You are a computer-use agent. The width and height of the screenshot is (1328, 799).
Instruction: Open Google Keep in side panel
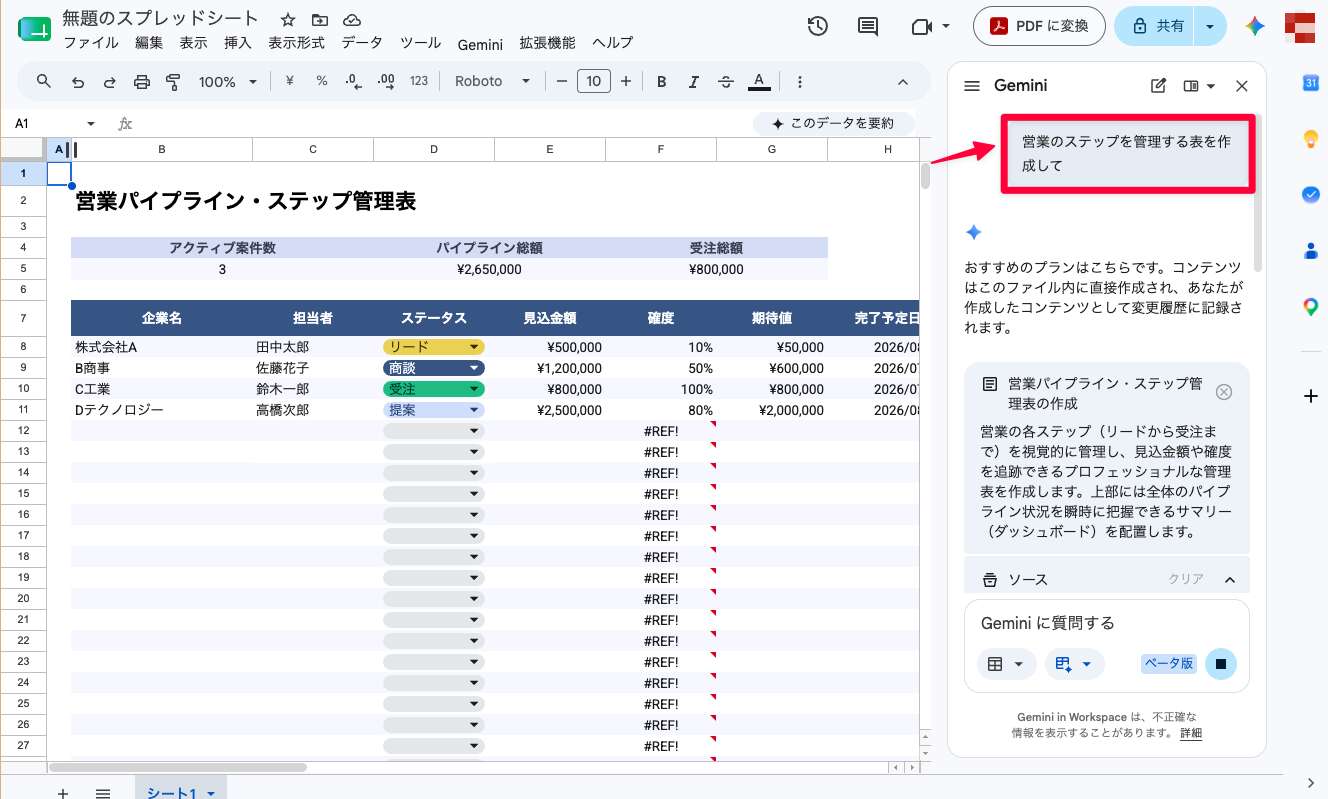tap(1311, 139)
